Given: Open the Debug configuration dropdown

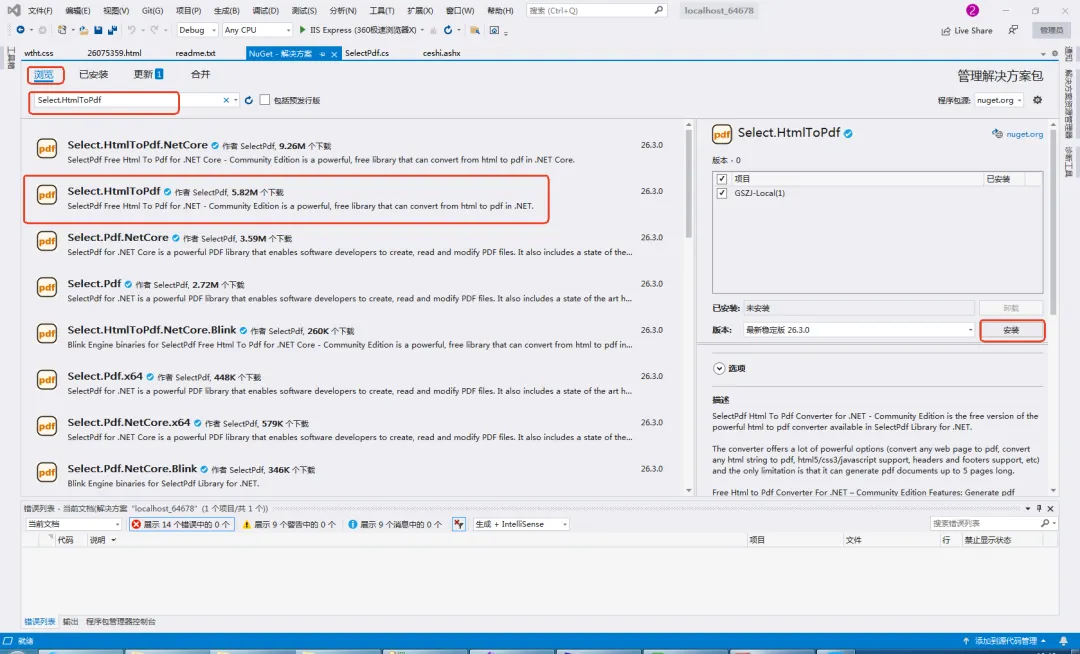Looking at the screenshot, I should [197, 30].
